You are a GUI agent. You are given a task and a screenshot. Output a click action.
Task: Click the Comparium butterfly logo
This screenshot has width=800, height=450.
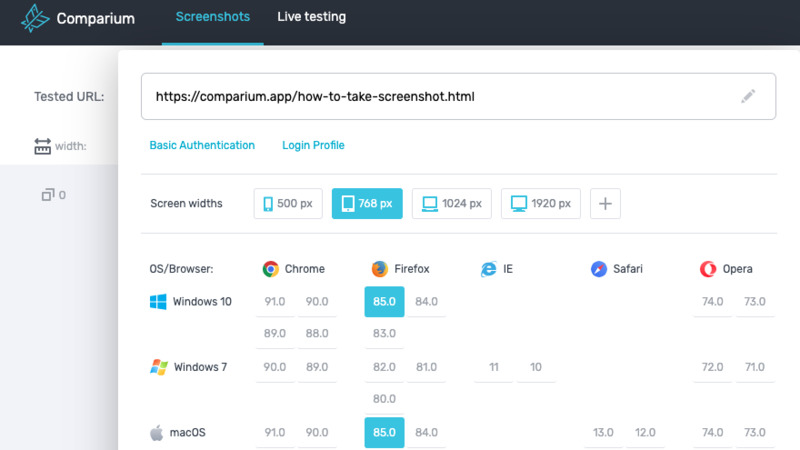(35, 18)
